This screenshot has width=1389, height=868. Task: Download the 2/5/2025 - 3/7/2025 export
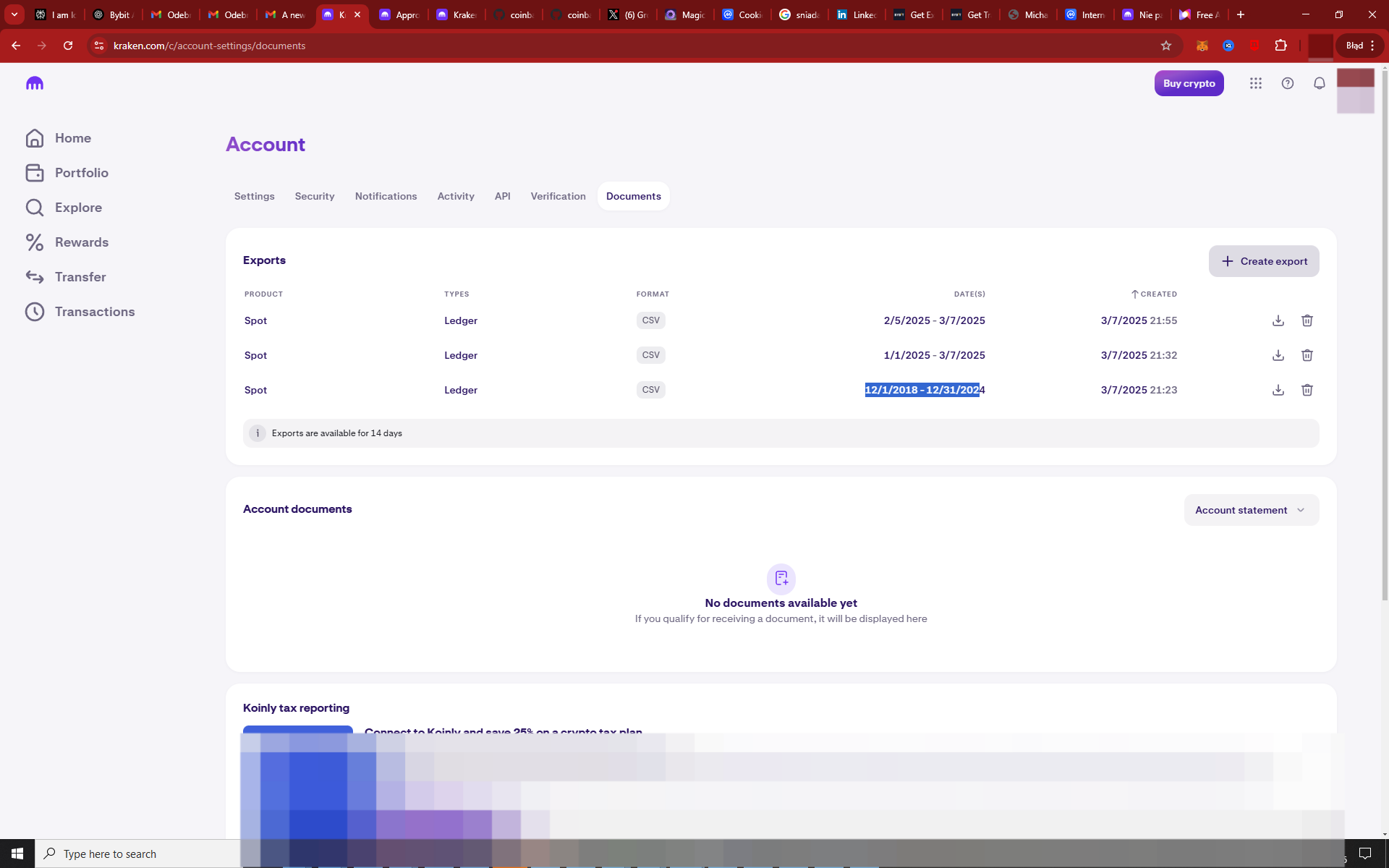click(x=1278, y=320)
